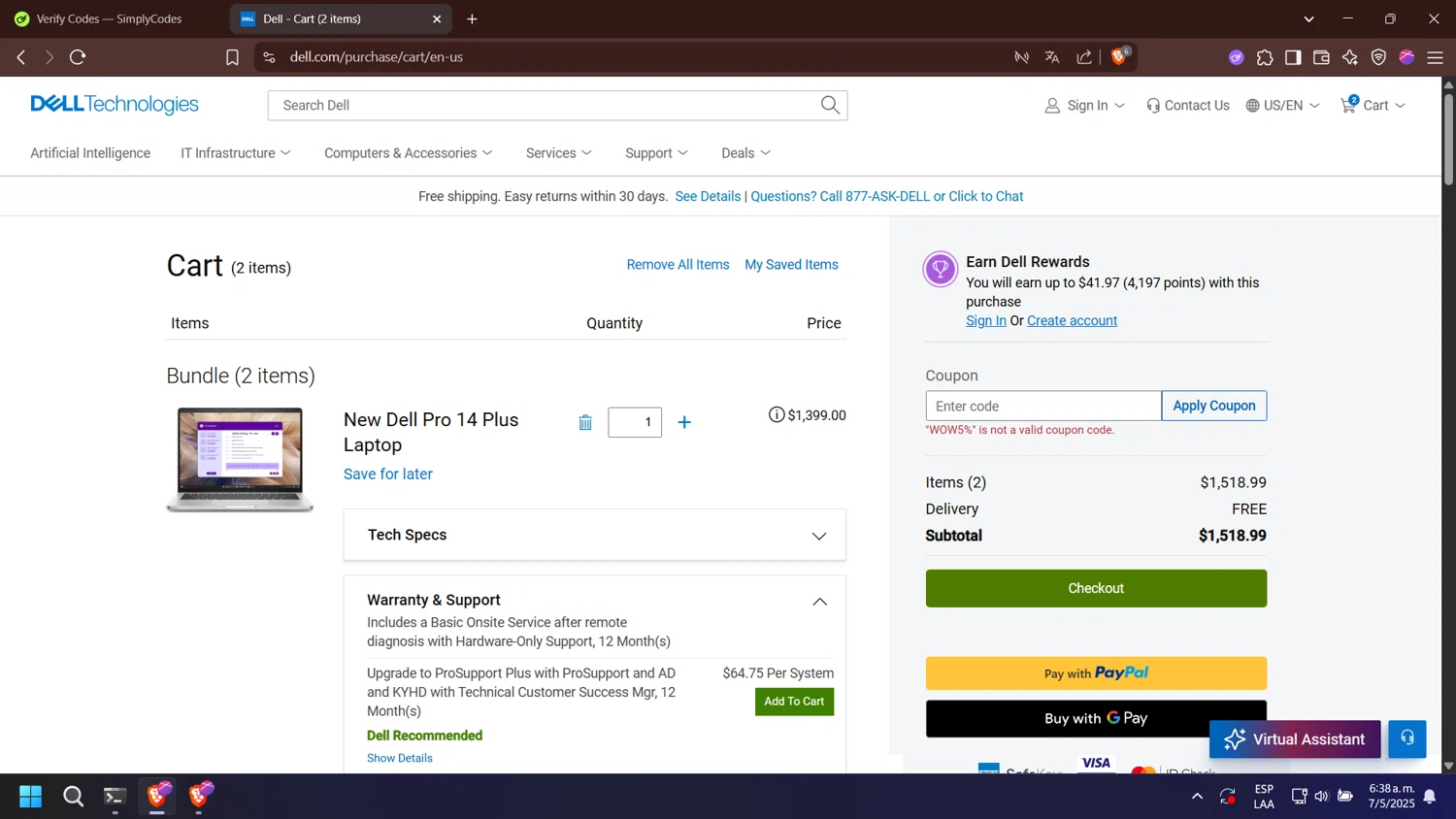Click the laptop product thumbnail
1456x819 pixels.
click(240, 460)
